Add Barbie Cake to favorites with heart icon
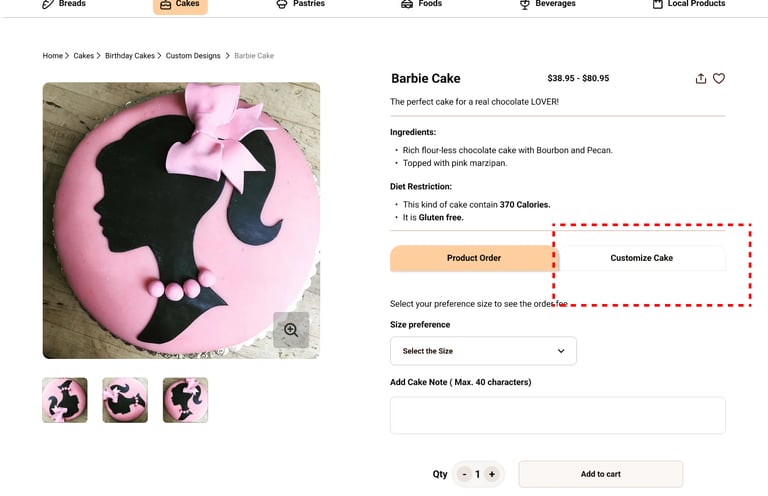 719,78
